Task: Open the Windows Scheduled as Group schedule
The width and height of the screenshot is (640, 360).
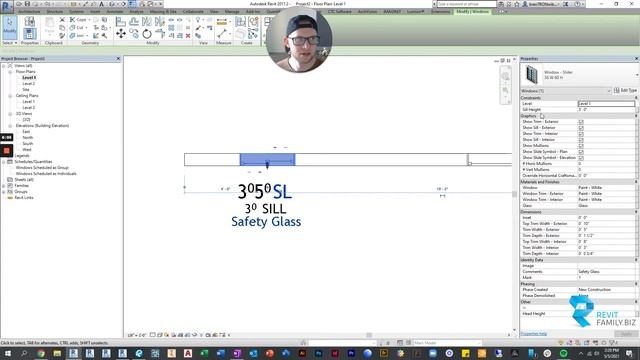Action: tap(42, 168)
